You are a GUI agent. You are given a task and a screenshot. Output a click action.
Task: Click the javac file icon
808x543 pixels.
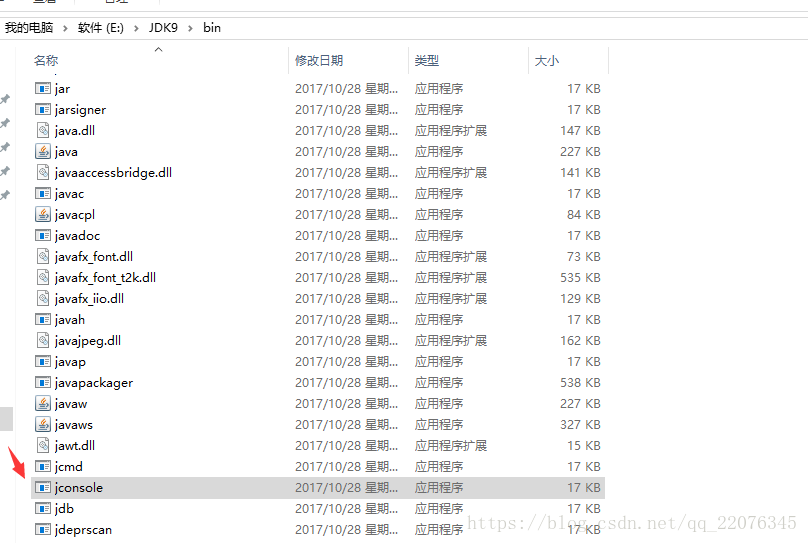tap(43, 194)
